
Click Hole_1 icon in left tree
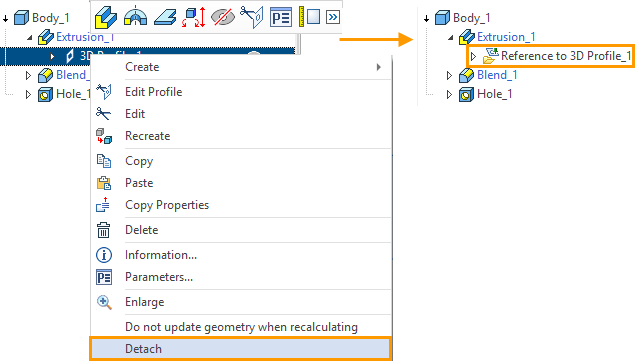(x=45, y=94)
